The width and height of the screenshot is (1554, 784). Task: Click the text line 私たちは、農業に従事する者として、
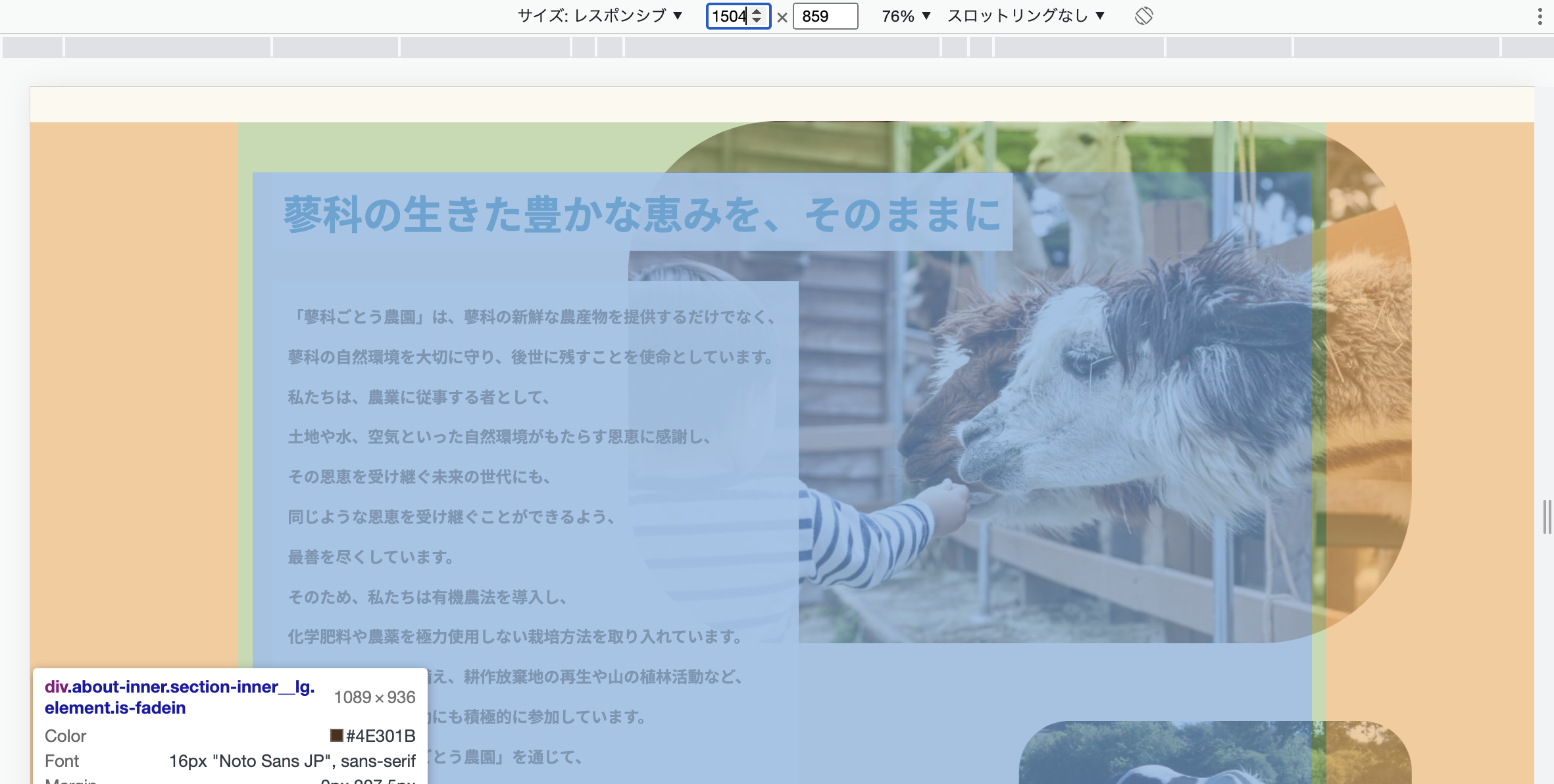419,397
